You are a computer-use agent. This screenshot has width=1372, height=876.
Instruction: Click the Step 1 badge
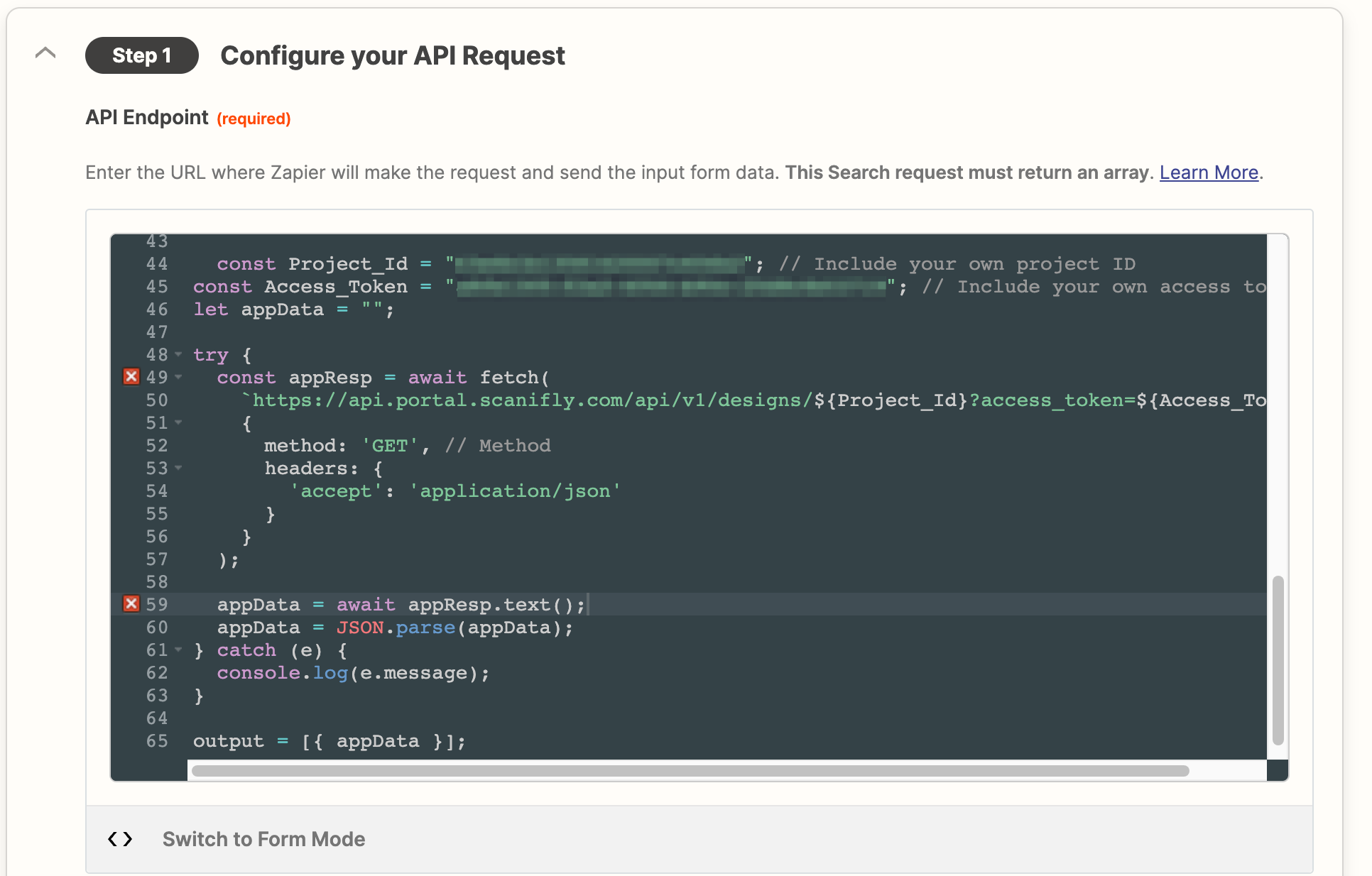pyautogui.click(x=142, y=55)
